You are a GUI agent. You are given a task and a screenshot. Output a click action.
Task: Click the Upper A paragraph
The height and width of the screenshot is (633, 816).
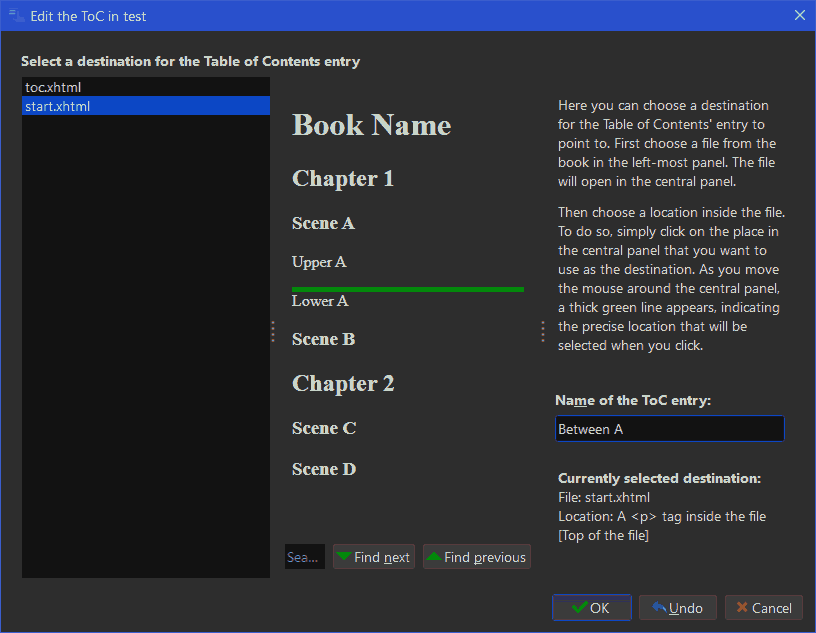(319, 262)
